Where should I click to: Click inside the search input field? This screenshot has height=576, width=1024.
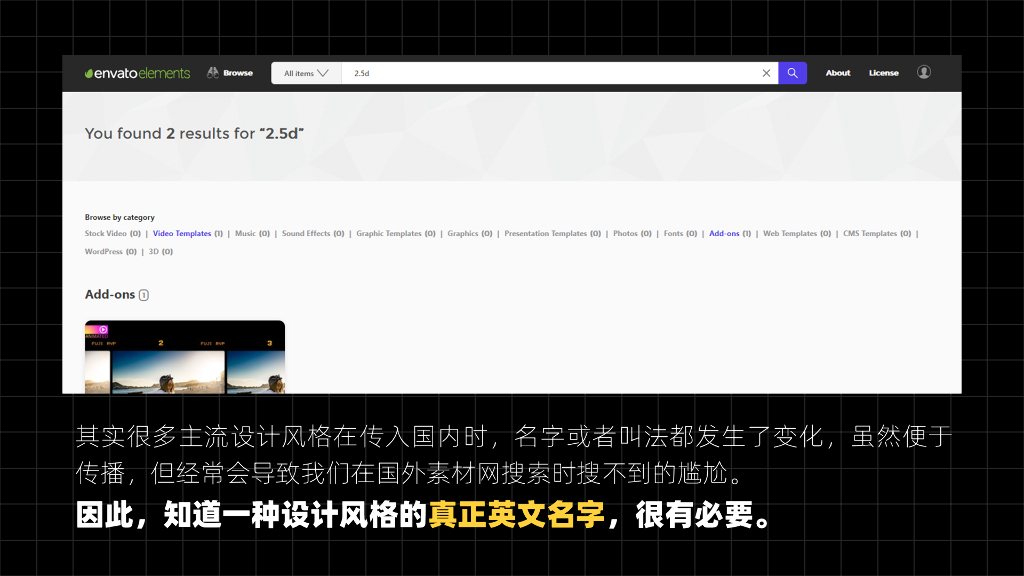click(500, 73)
